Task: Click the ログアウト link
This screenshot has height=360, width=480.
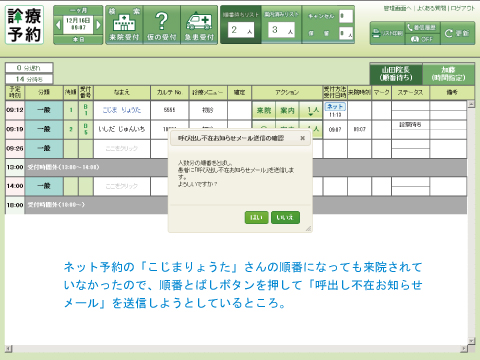Action: [x=463, y=8]
